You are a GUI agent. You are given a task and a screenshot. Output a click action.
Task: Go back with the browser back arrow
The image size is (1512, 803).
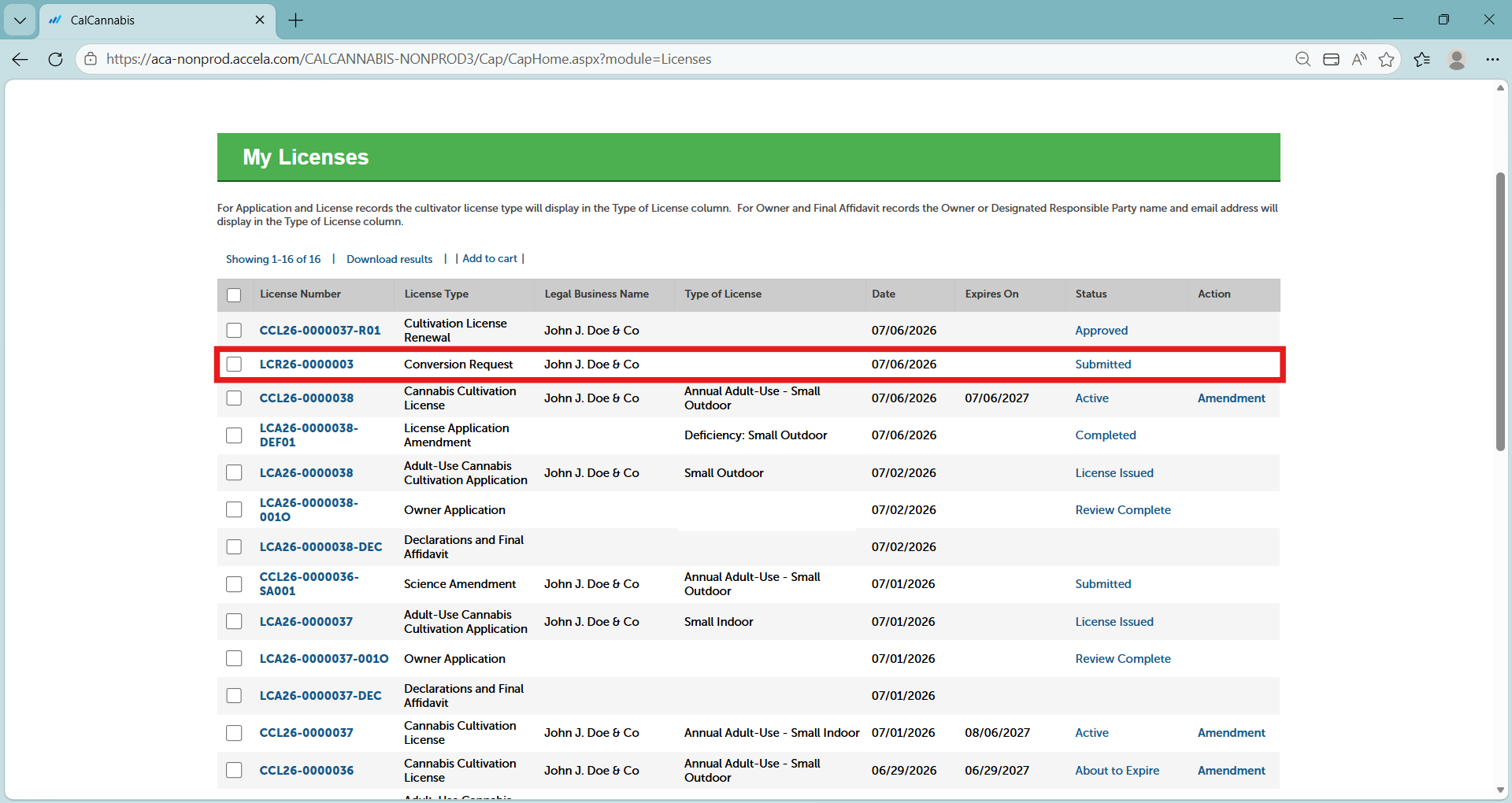pos(20,59)
